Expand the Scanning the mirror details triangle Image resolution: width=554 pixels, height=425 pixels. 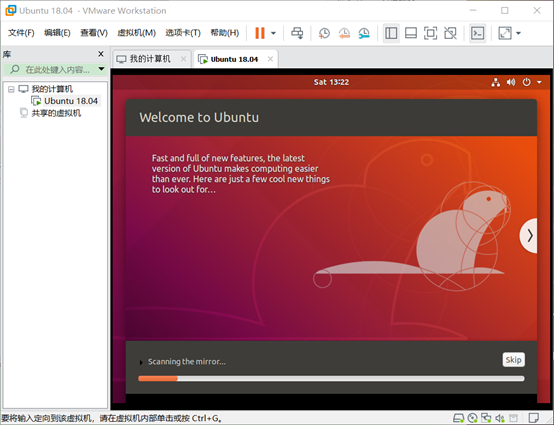pos(141,362)
